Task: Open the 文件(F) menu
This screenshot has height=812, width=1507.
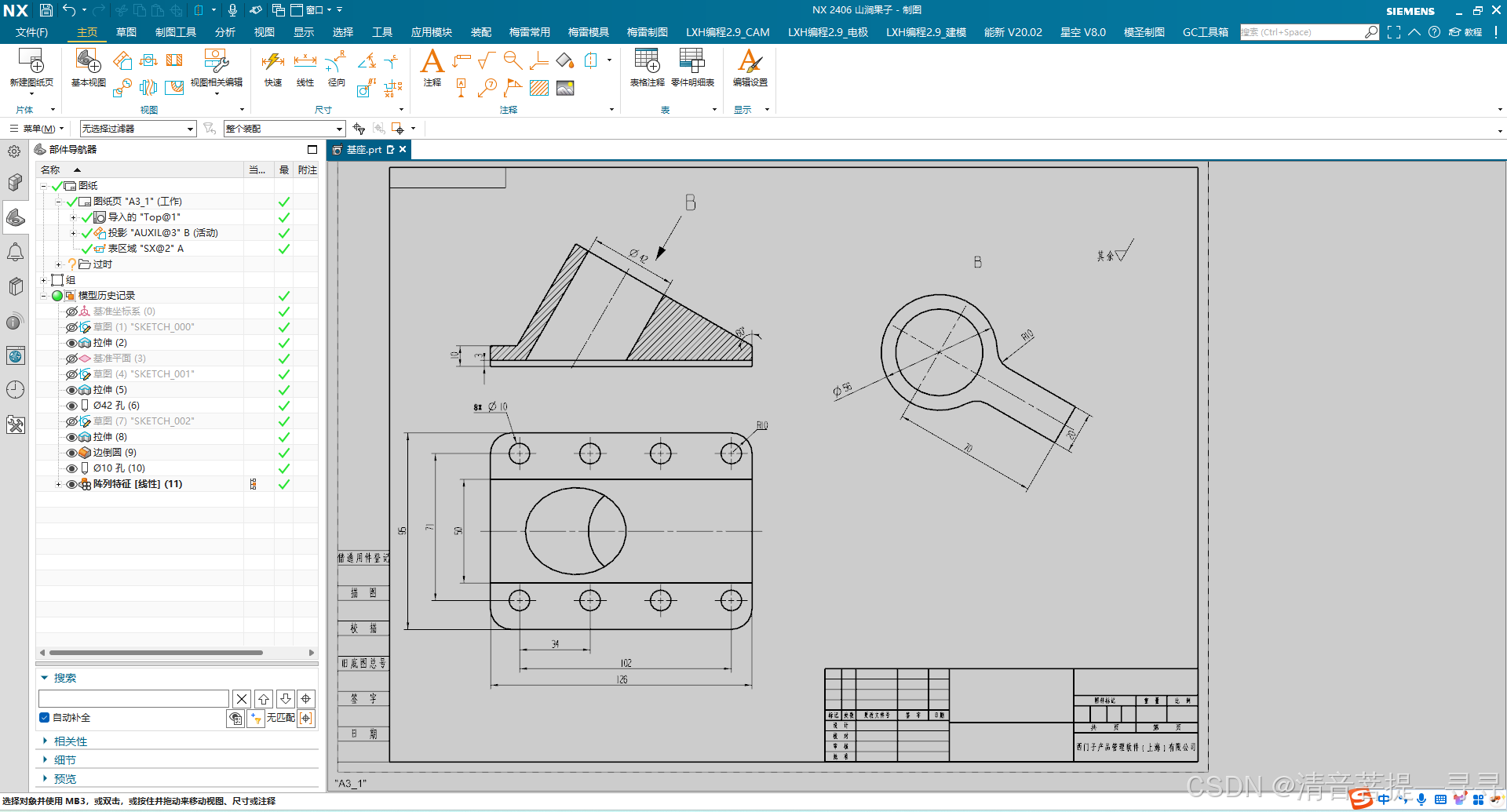Action: coord(31,32)
